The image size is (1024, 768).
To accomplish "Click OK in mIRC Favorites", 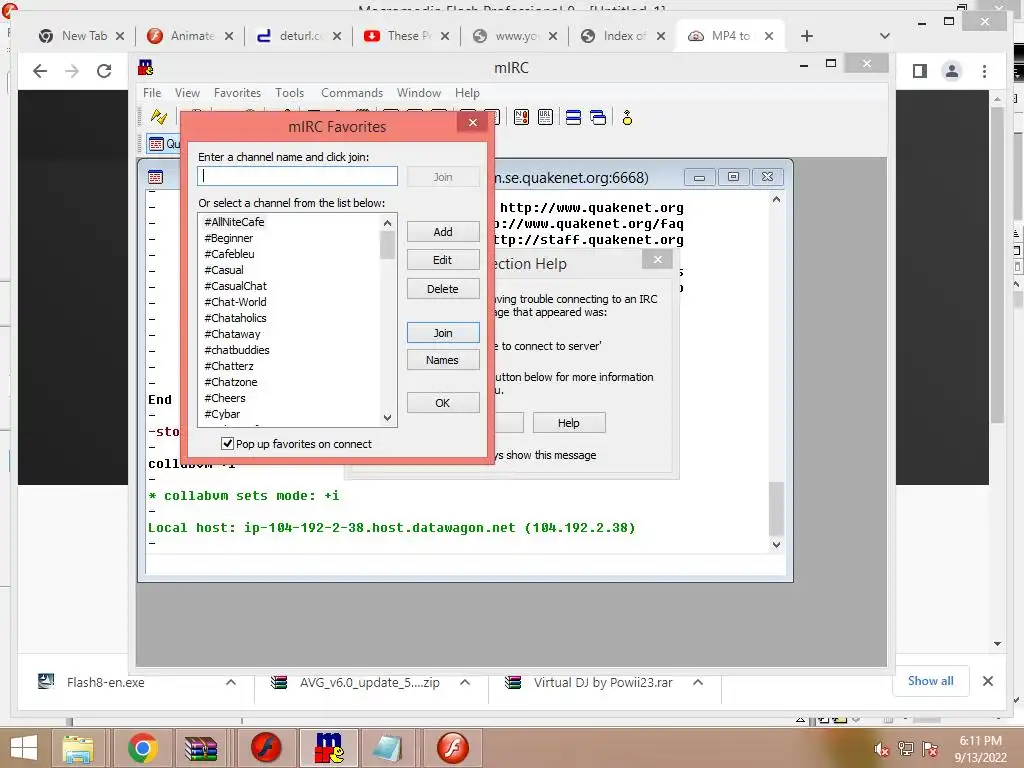I will [443, 403].
